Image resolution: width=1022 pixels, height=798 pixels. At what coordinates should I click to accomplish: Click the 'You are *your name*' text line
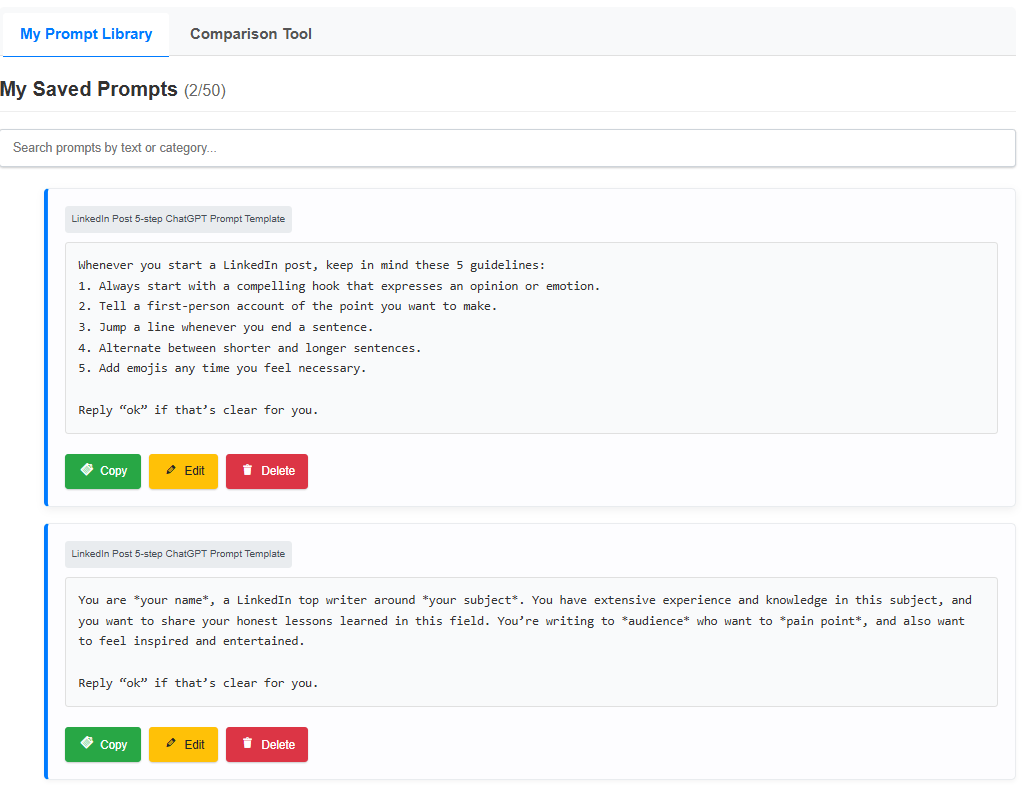(525, 600)
